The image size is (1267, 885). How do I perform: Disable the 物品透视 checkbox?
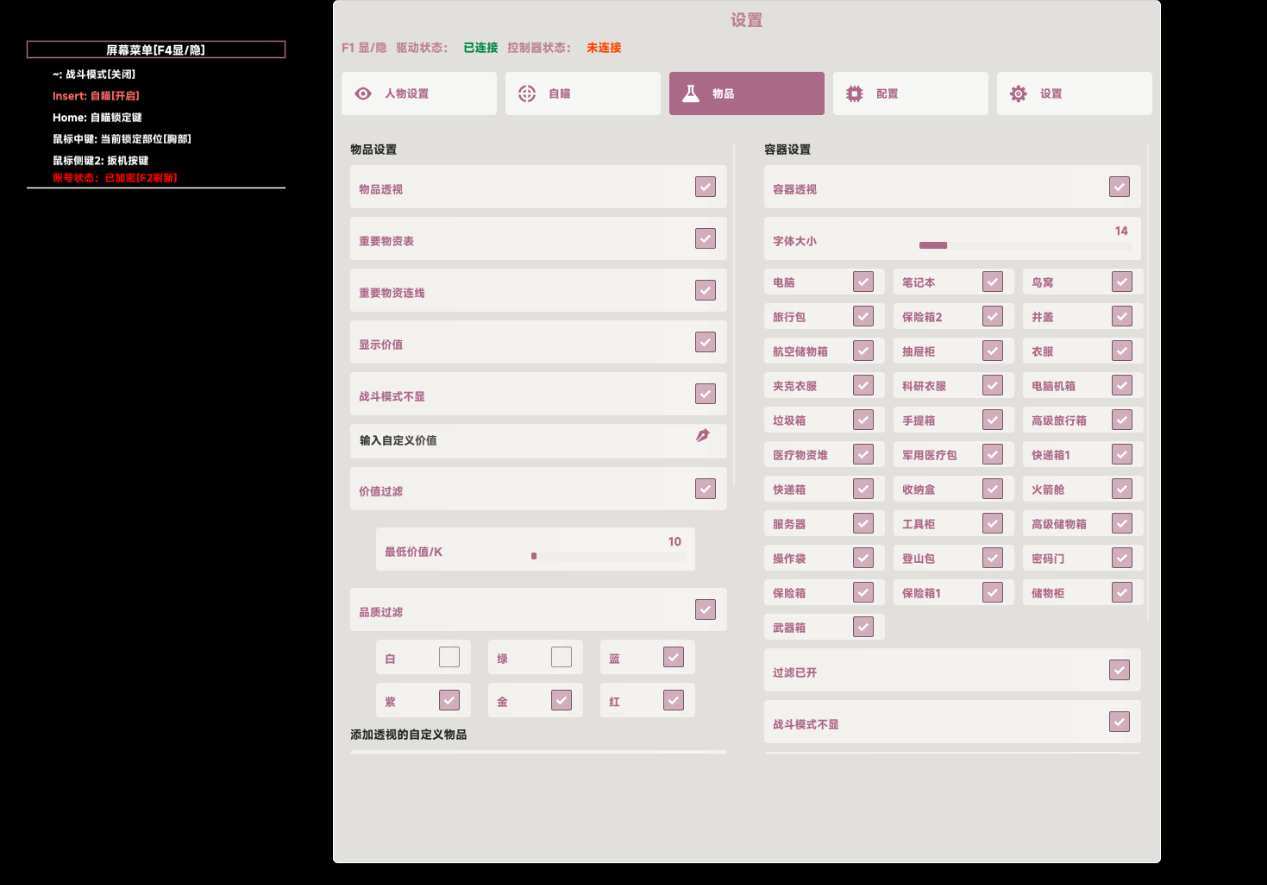[705, 187]
